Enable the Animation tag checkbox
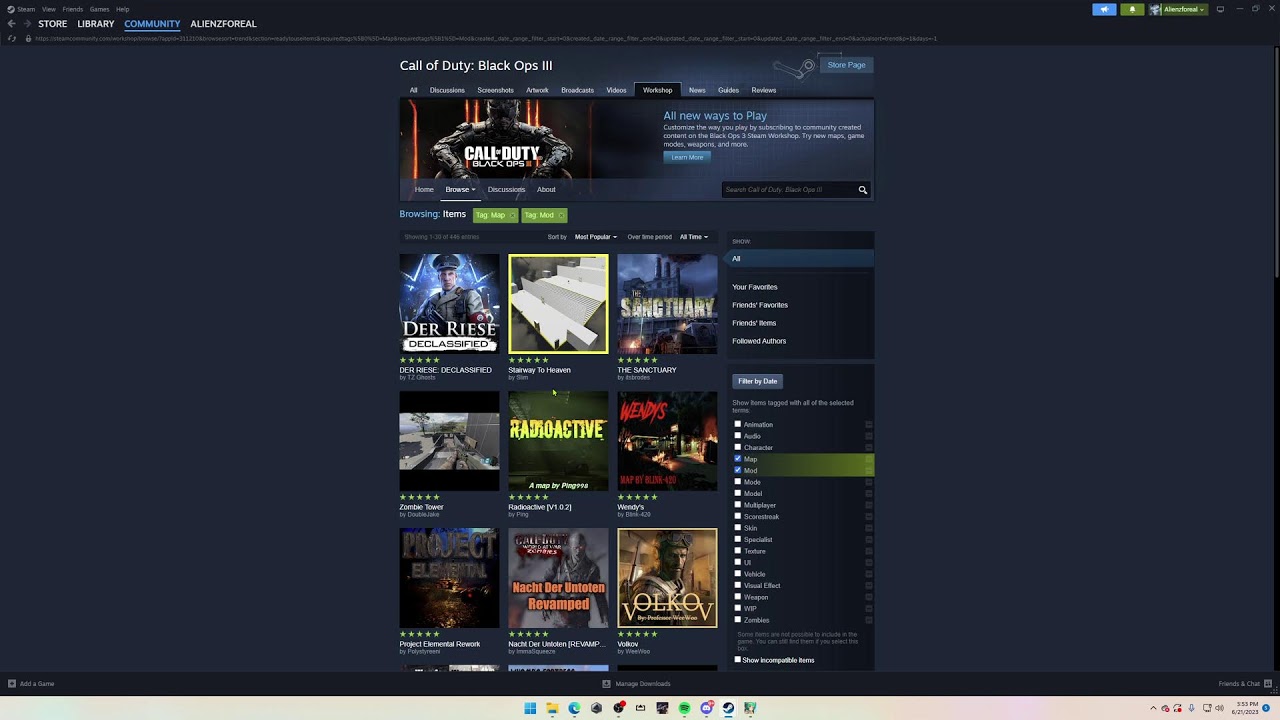The width and height of the screenshot is (1280, 720). coord(738,424)
